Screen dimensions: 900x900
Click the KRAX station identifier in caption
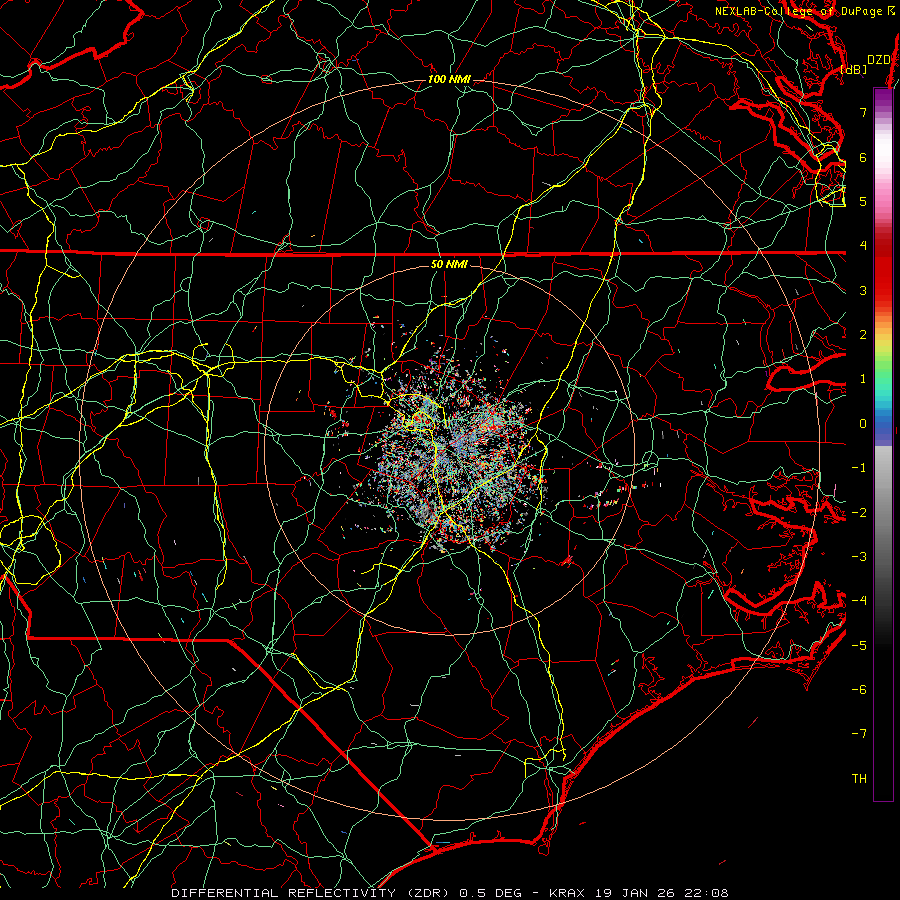(x=567, y=893)
